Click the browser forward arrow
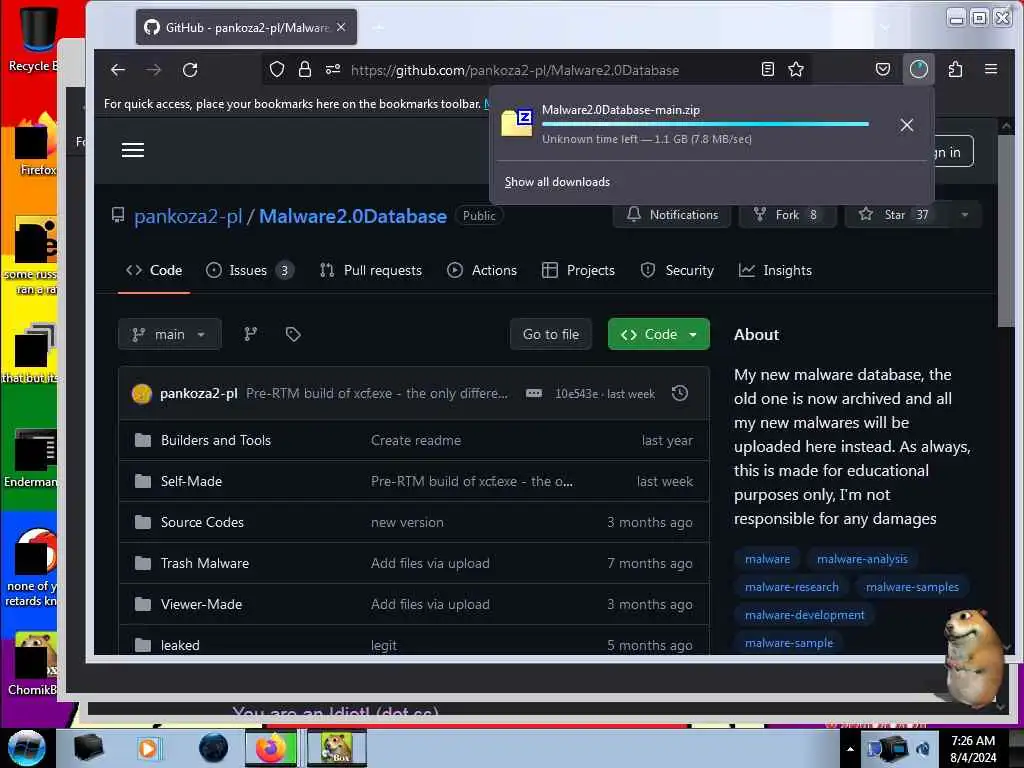This screenshot has height=768, width=1024. pos(153,70)
